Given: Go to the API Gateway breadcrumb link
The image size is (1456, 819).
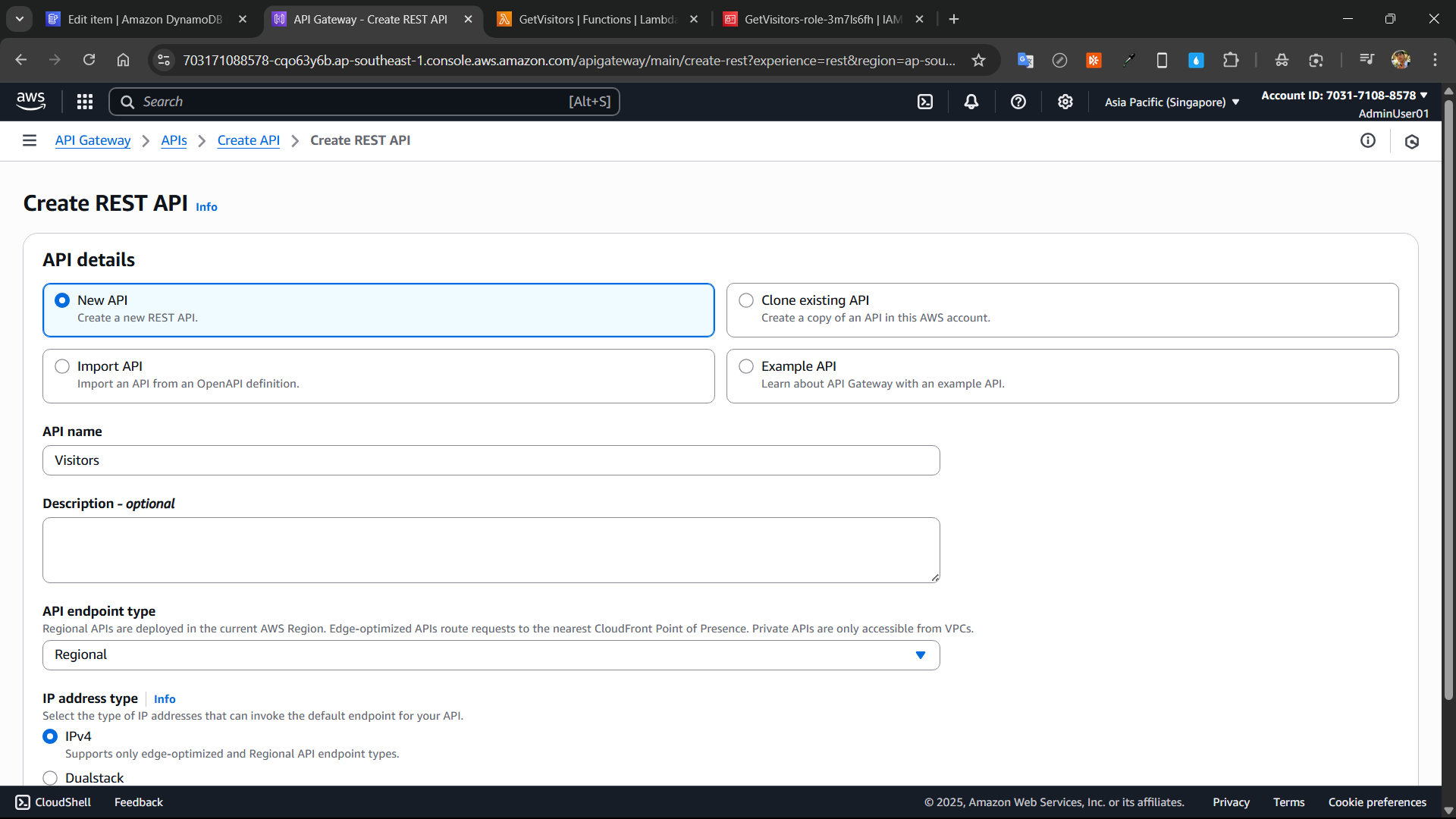Looking at the screenshot, I should click(x=93, y=140).
